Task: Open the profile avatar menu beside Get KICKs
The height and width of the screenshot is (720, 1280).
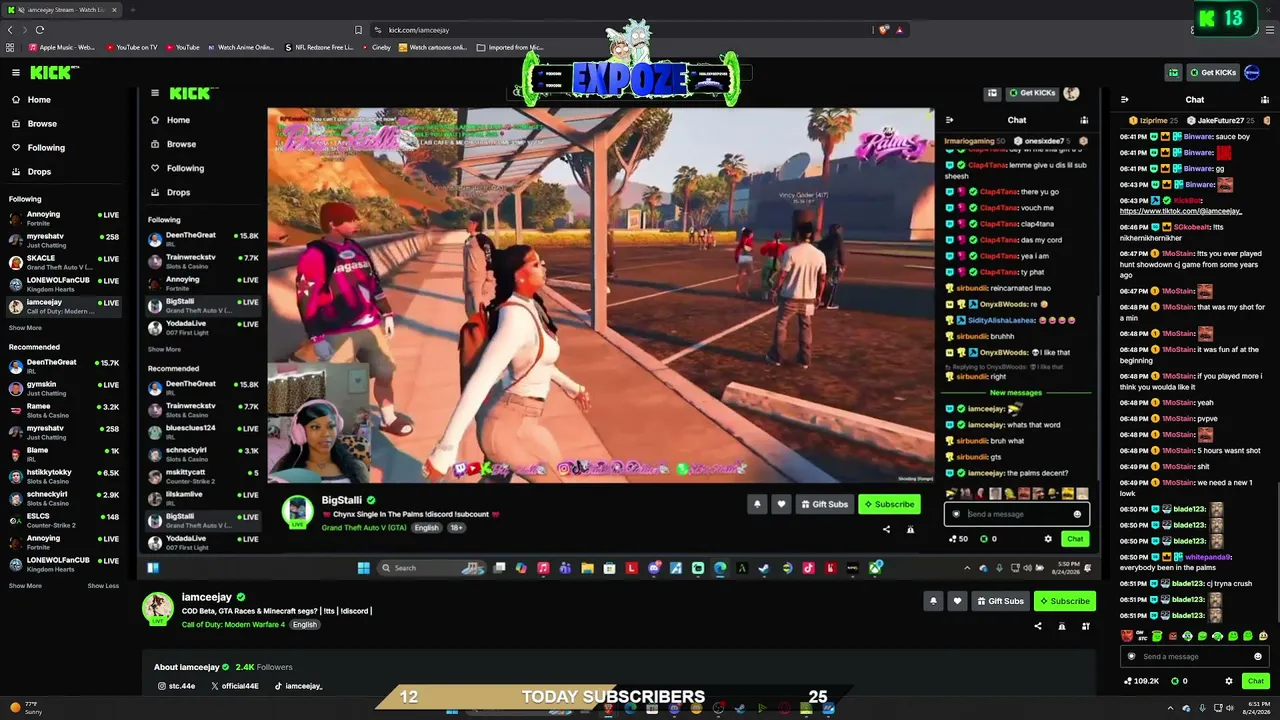Action: [1252, 72]
